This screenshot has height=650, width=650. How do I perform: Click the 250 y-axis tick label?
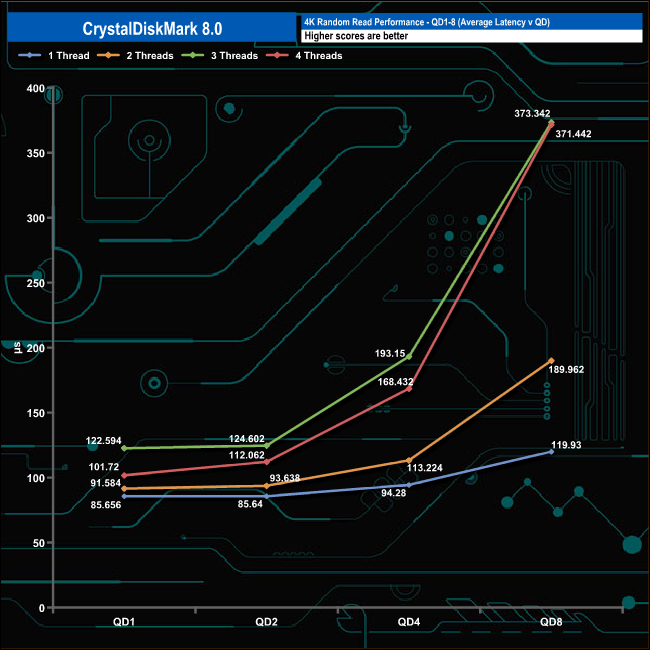coord(36,283)
